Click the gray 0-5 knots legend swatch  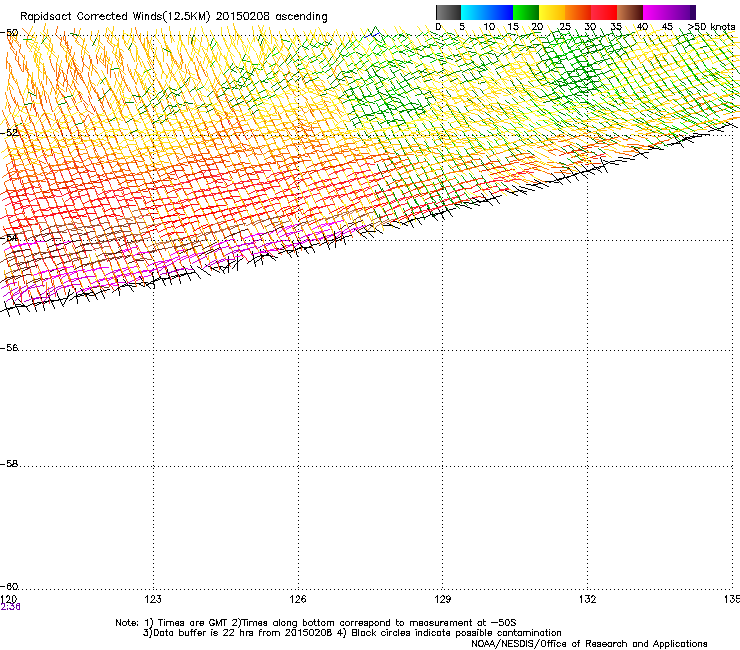(448, 12)
